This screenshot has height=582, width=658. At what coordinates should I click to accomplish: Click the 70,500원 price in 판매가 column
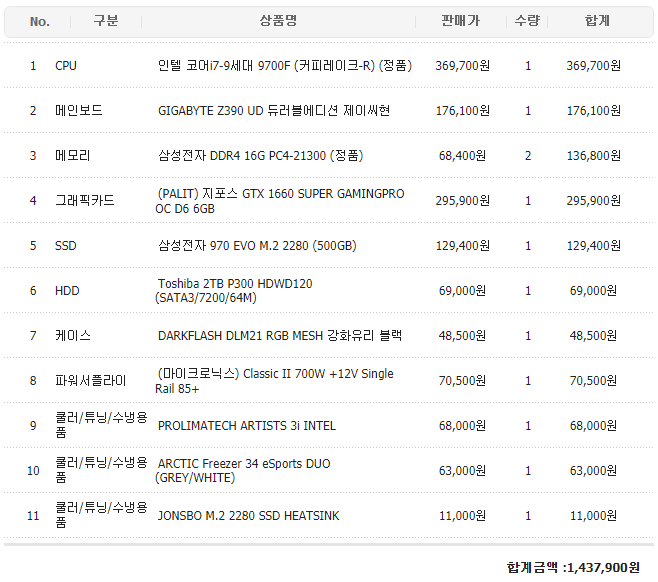(462, 381)
